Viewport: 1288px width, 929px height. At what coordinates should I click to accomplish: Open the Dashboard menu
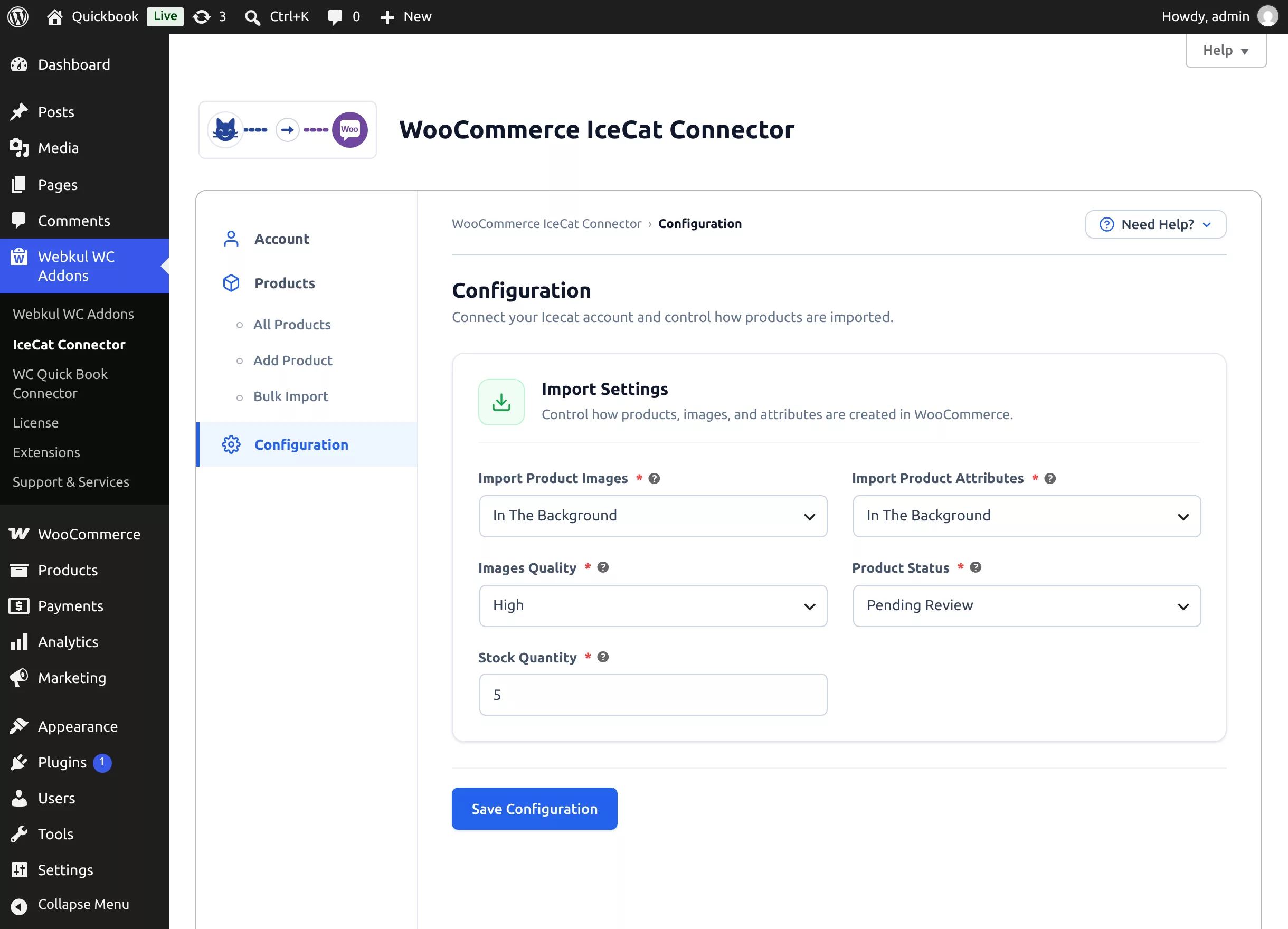(x=84, y=64)
